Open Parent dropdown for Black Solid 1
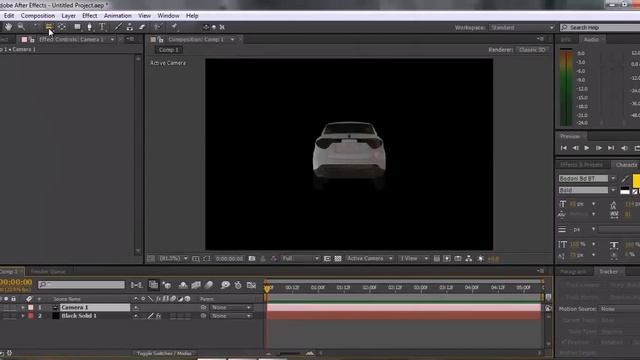640x360 pixels. coord(231,316)
